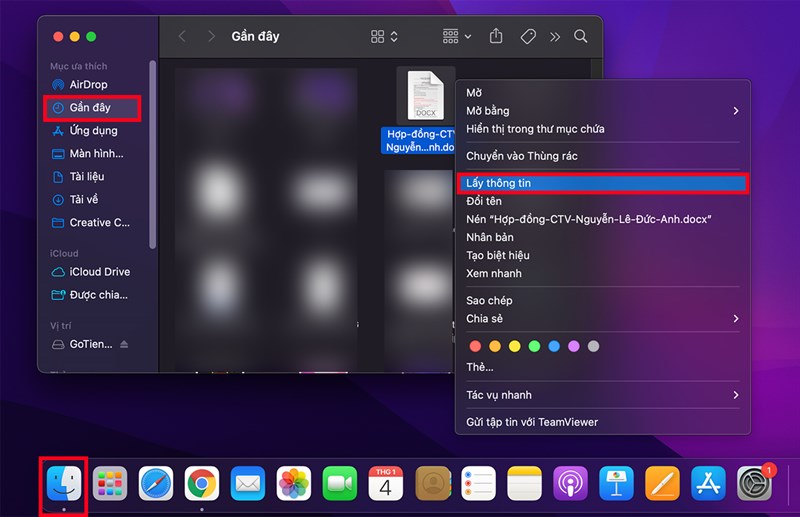800x517 pixels.
Task: Choose Lấy thông tin menu item
Action: [x=603, y=183]
